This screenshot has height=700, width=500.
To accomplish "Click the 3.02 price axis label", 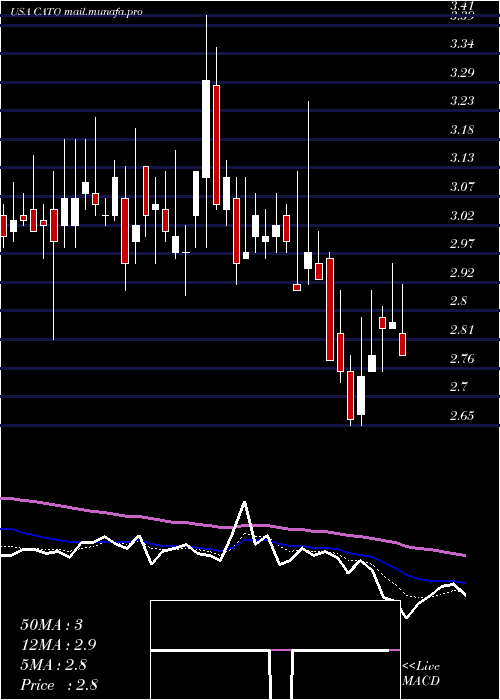I will pyautogui.click(x=462, y=216).
